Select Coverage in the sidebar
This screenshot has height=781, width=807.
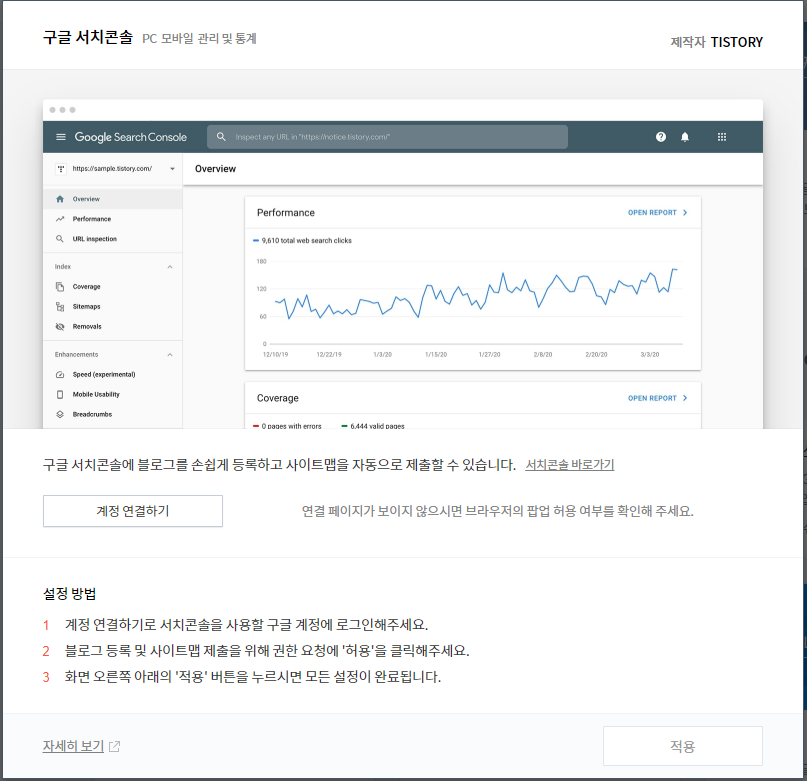(x=112, y=286)
